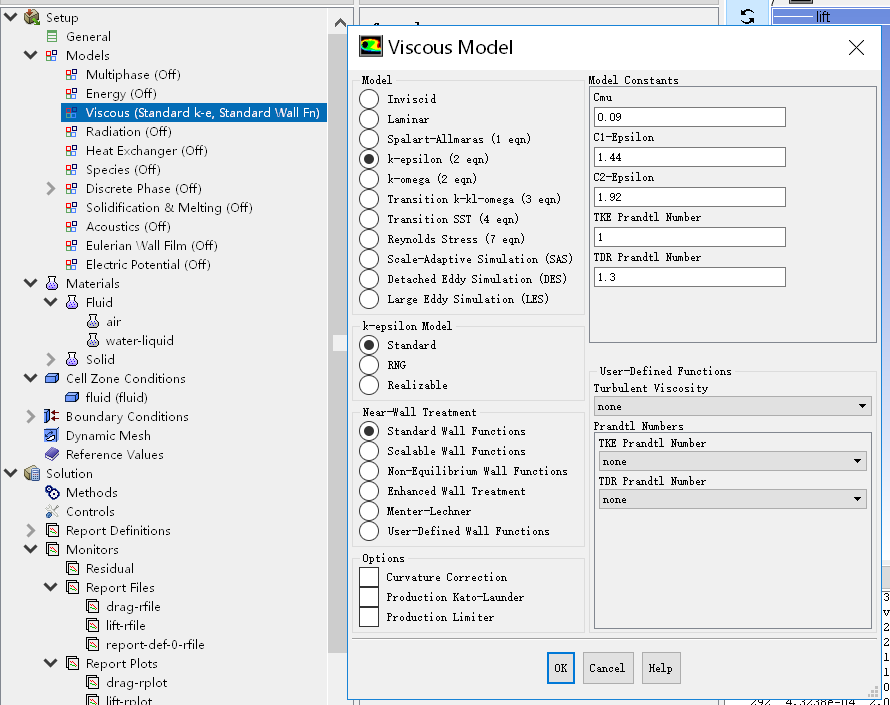Choose k-omega (2 eqn) model

tap(369, 179)
